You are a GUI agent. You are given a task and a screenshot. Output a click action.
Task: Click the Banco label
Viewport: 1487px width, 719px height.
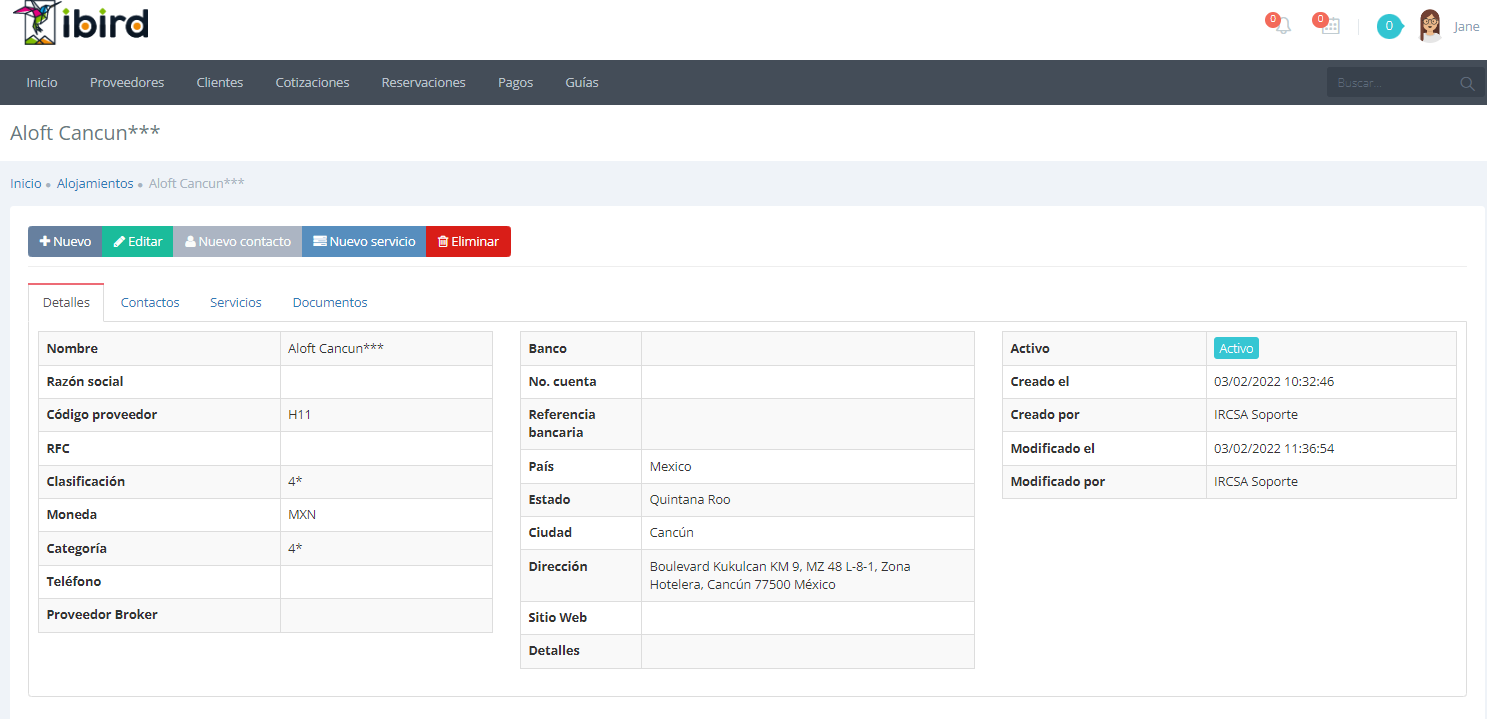[548, 349]
